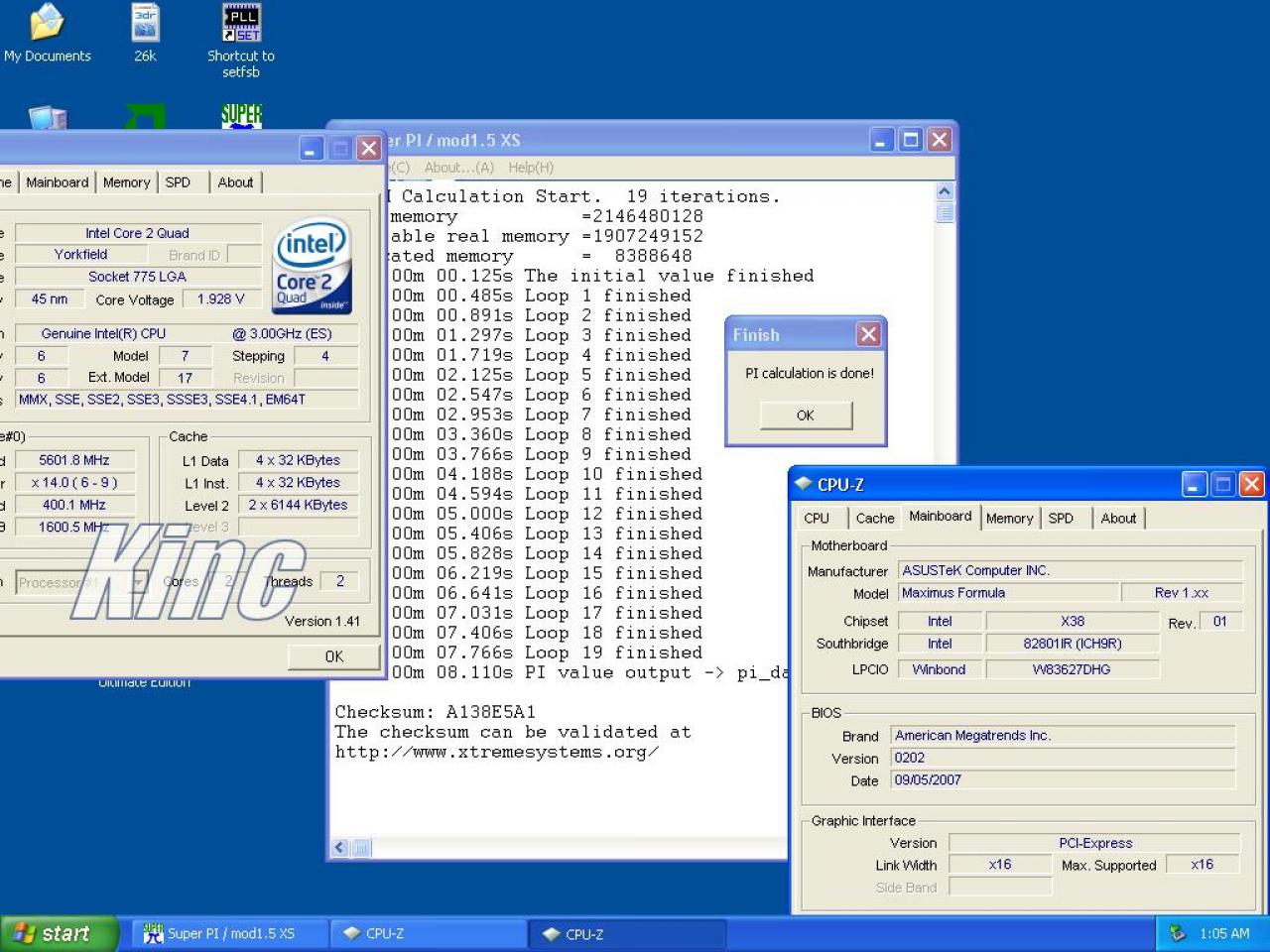
Task: Confirm the Finish dialog with OK
Action: pyautogui.click(x=806, y=416)
